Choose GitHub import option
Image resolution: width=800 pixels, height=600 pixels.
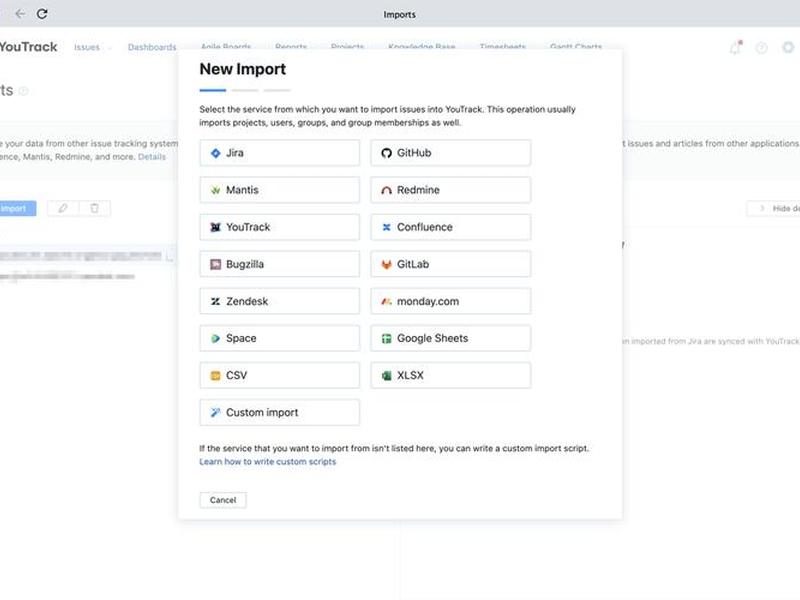[451, 153]
